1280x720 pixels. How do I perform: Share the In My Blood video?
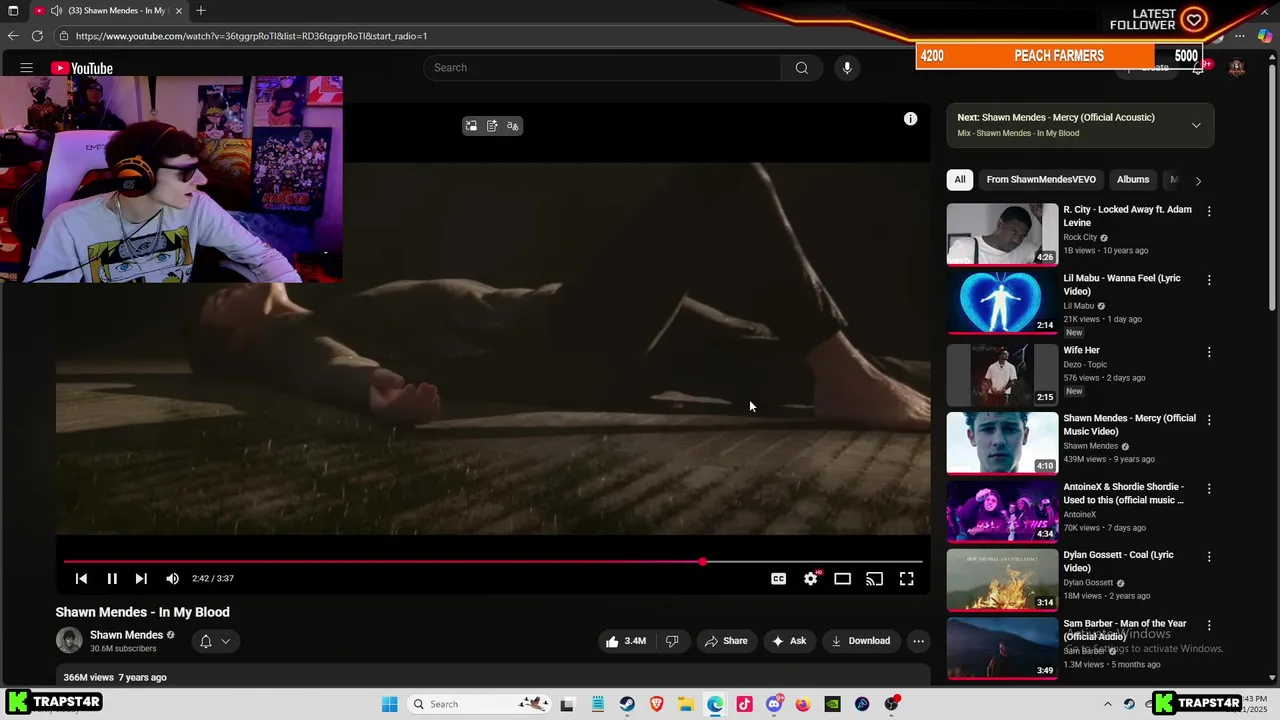click(726, 641)
